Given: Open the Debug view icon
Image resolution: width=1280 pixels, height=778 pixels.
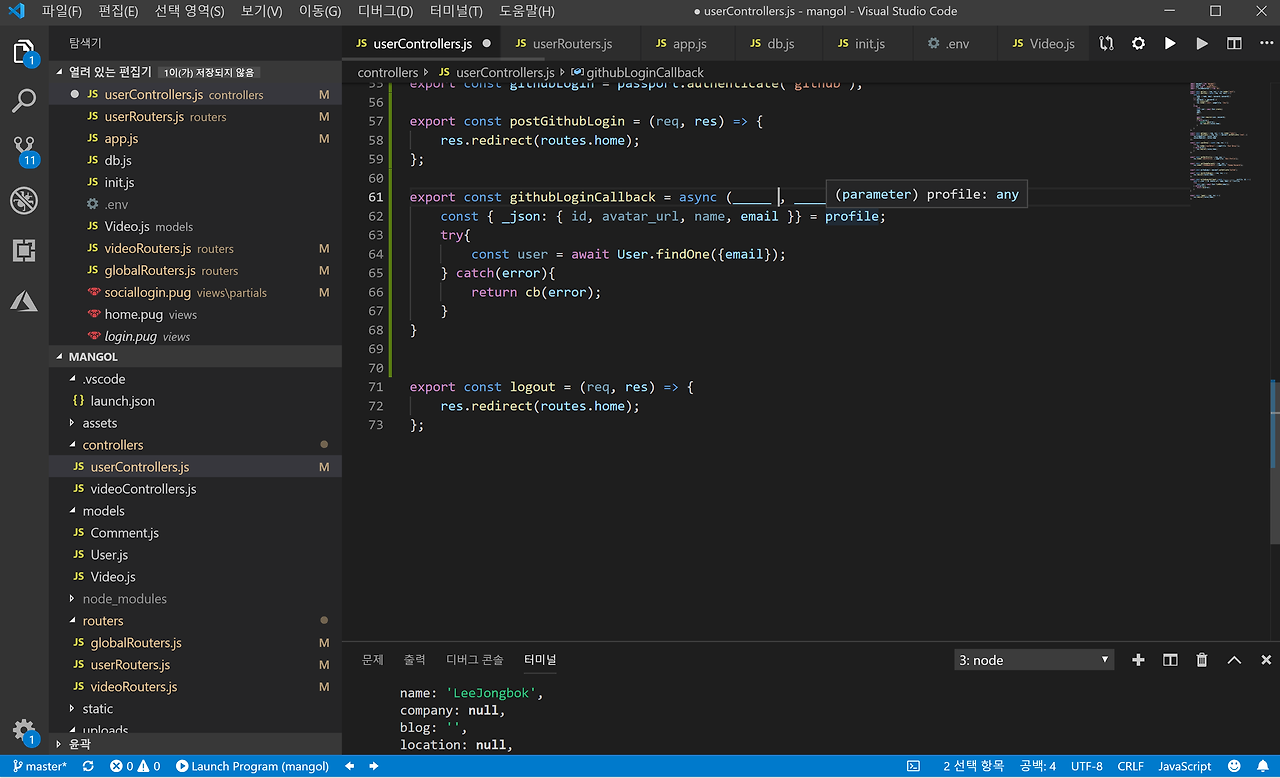Looking at the screenshot, I should [x=24, y=201].
